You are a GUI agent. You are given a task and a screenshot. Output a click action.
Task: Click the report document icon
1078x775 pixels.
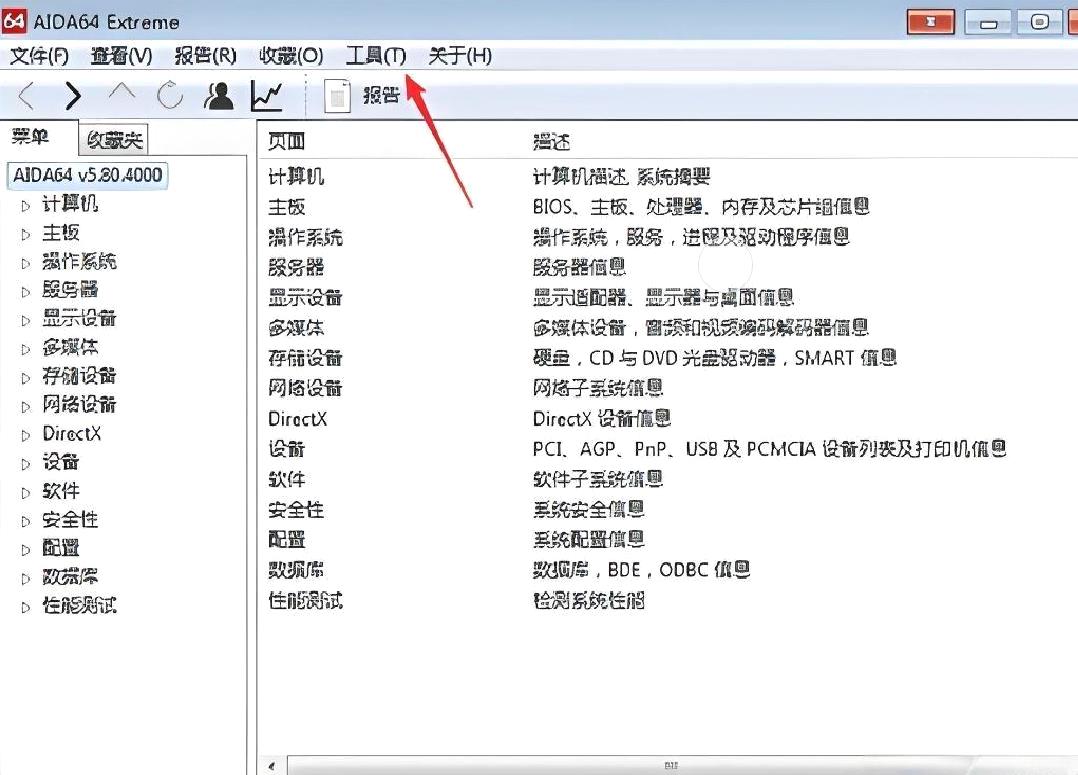click(337, 96)
